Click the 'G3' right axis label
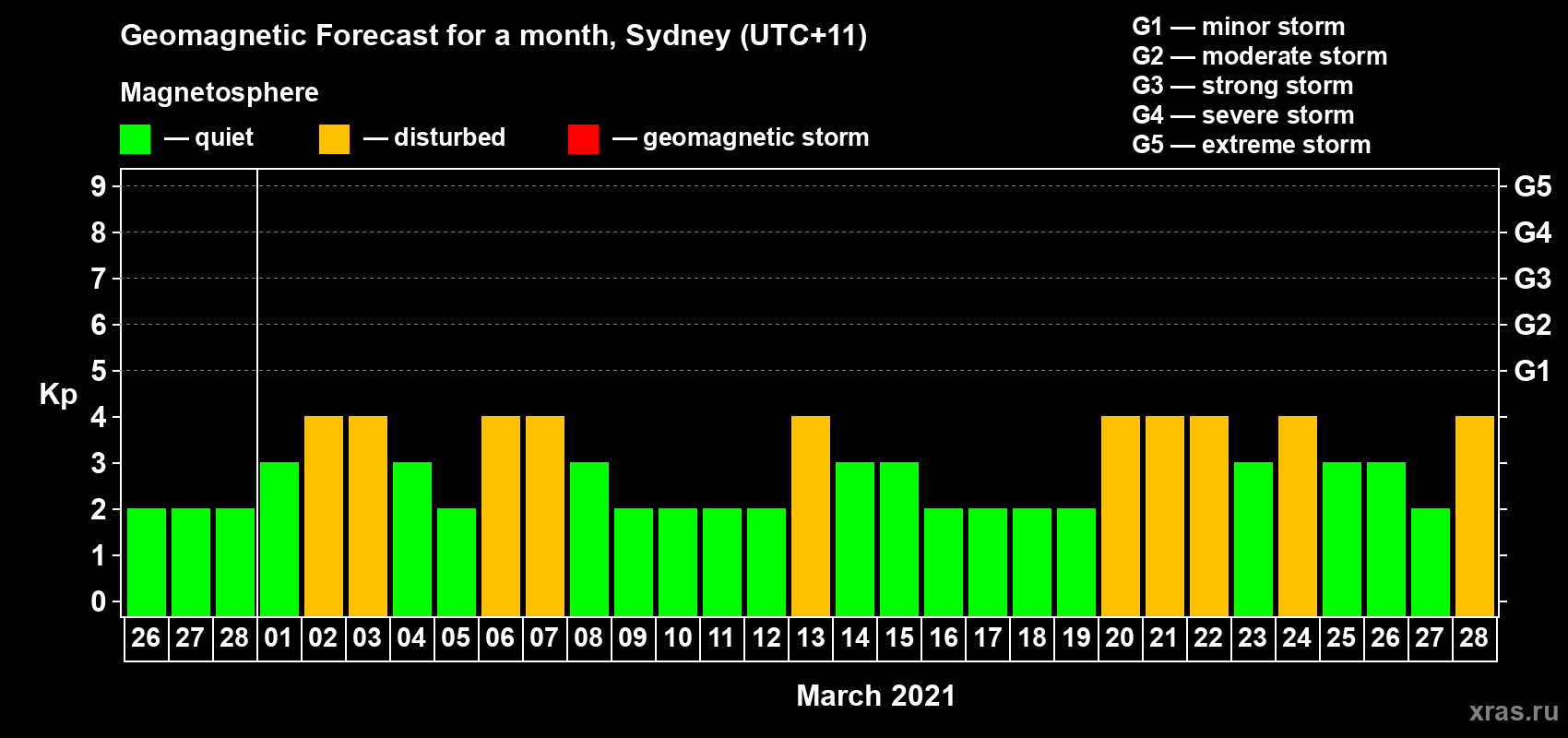Screen dimensions: 1568x738 [1533, 279]
